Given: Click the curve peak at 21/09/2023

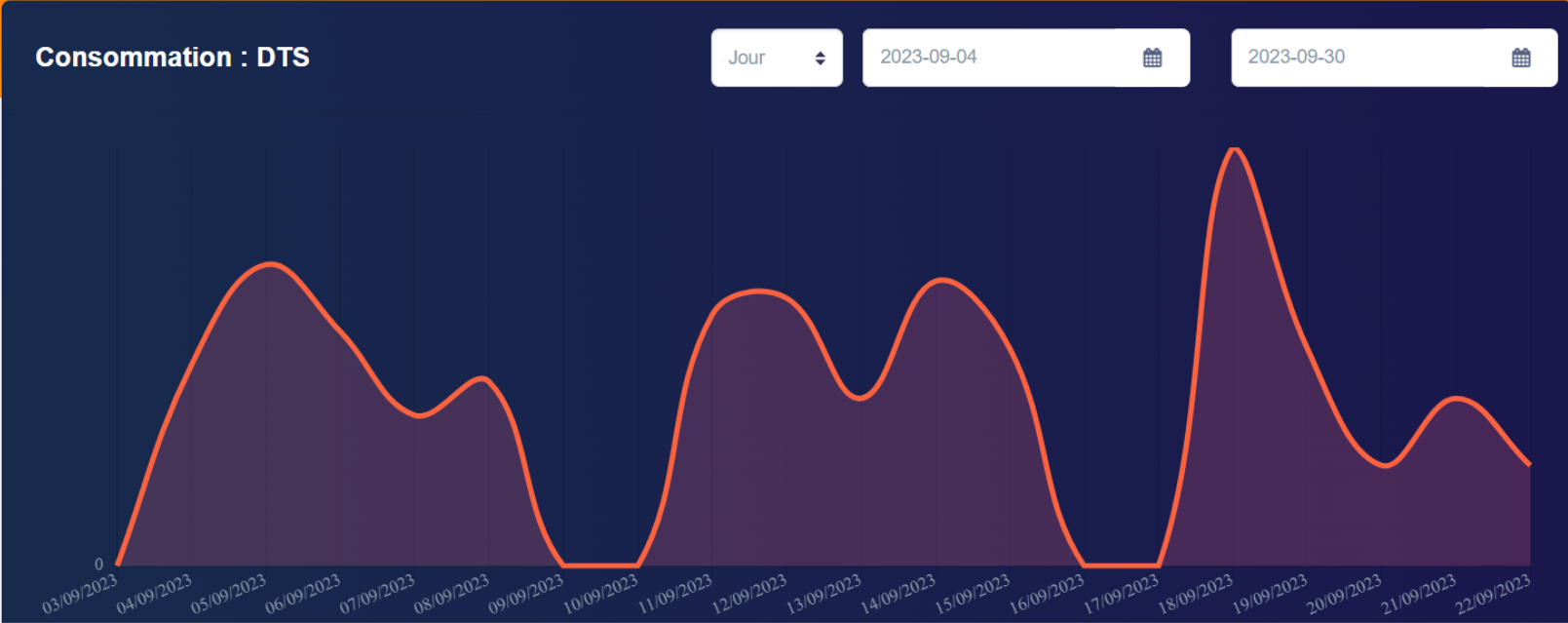Looking at the screenshot, I should click(x=1456, y=399).
